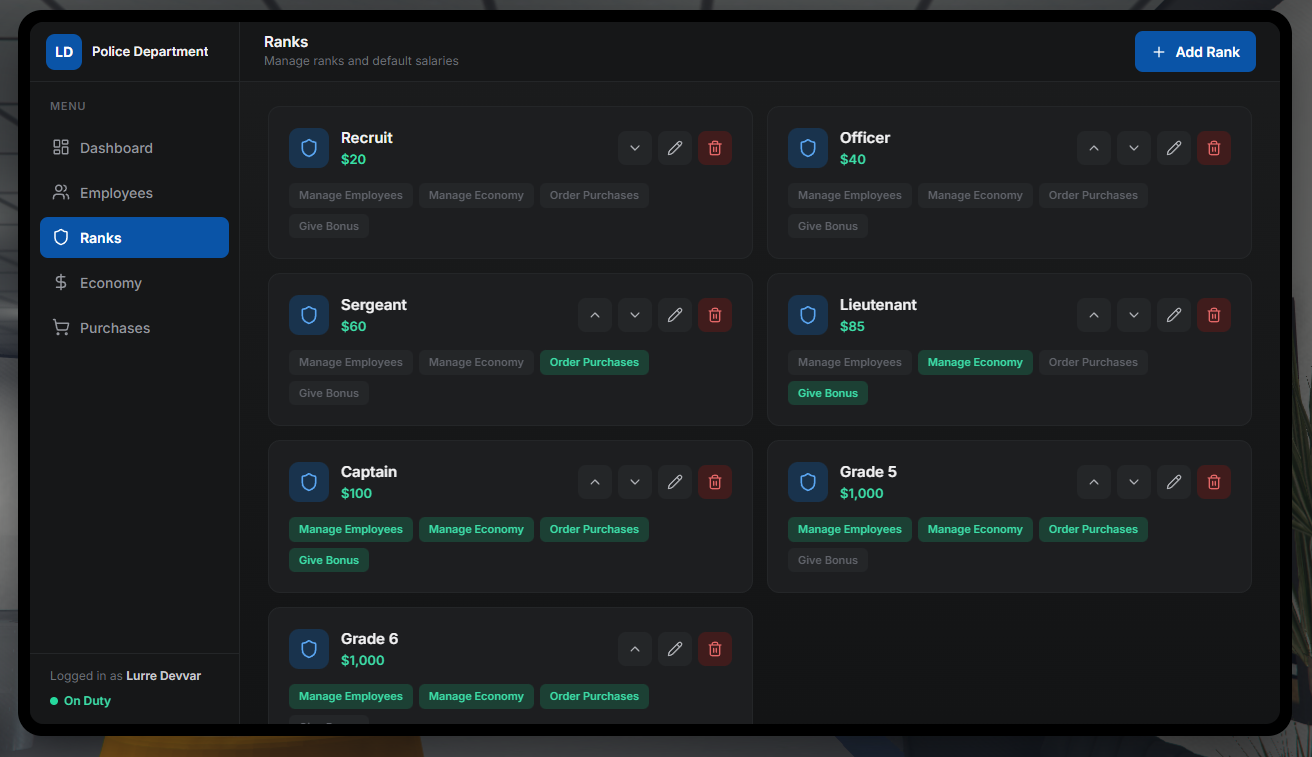This screenshot has width=1312, height=757.
Task: Delete the Captain rank
Action: tap(715, 482)
